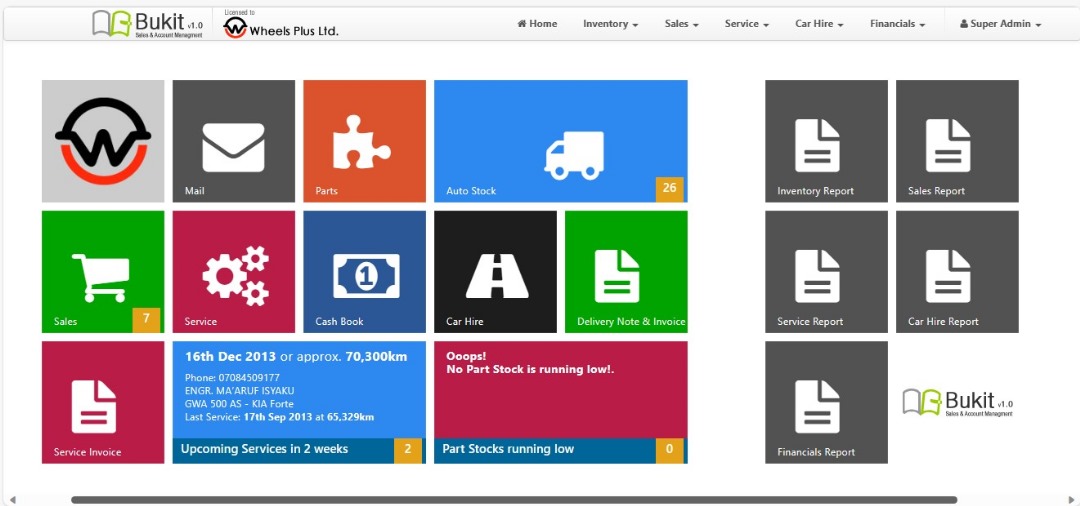Expand the Sales dropdown in navbar
The image size is (1080, 506).
pyautogui.click(x=681, y=24)
